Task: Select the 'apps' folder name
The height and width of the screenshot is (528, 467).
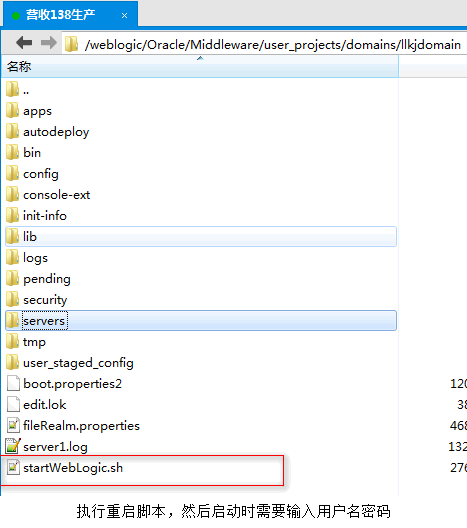Action: (x=37, y=111)
